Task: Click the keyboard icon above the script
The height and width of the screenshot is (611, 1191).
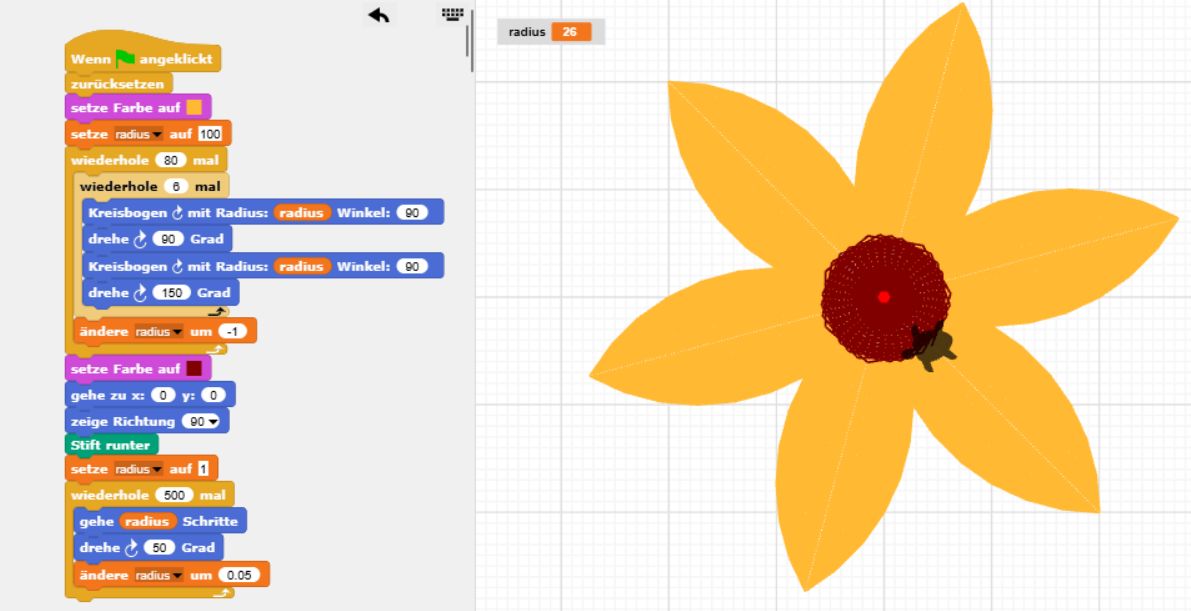Action: pyautogui.click(x=453, y=14)
